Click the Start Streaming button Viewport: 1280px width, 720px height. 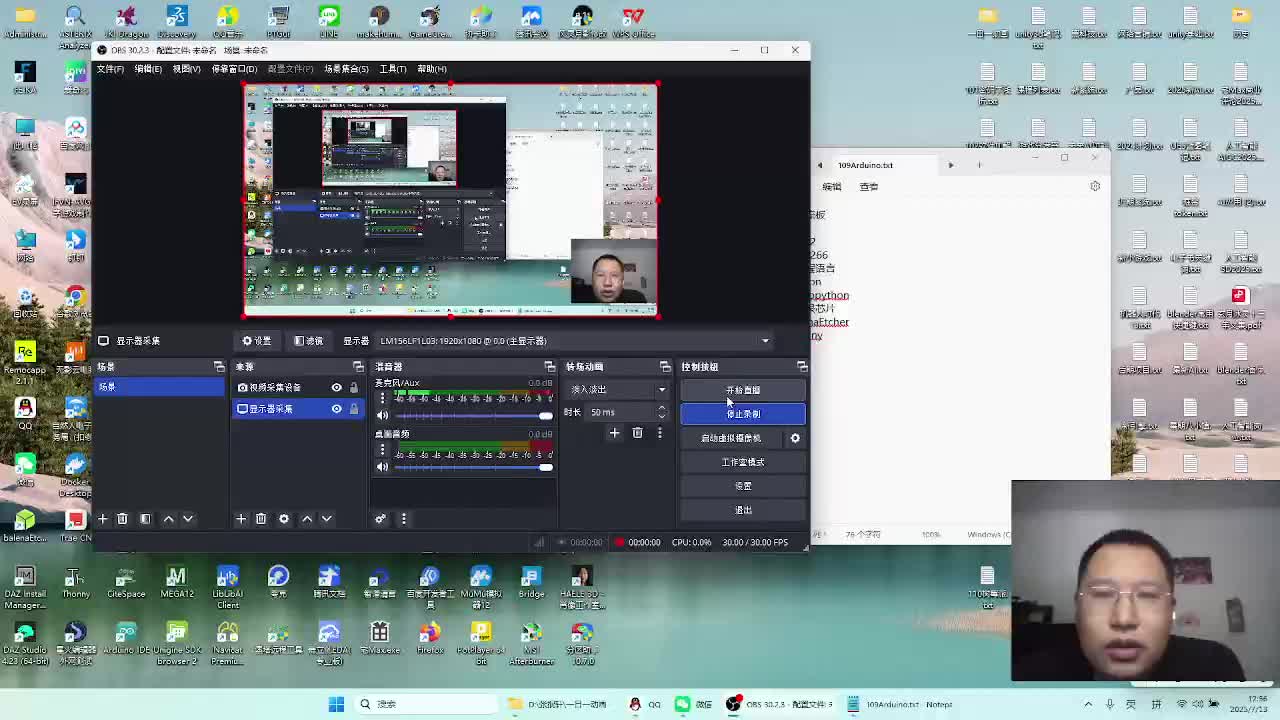click(743, 390)
